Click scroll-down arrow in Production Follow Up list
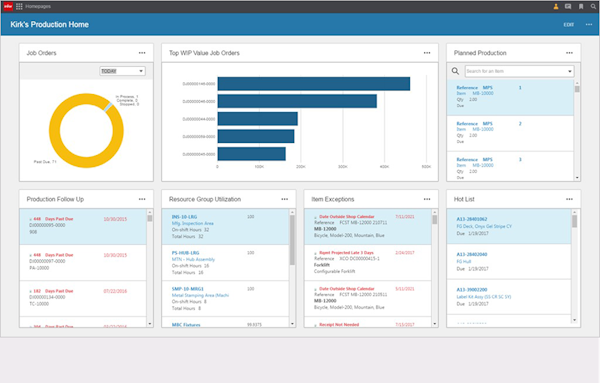The height and width of the screenshot is (383, 600). [150, 324]
